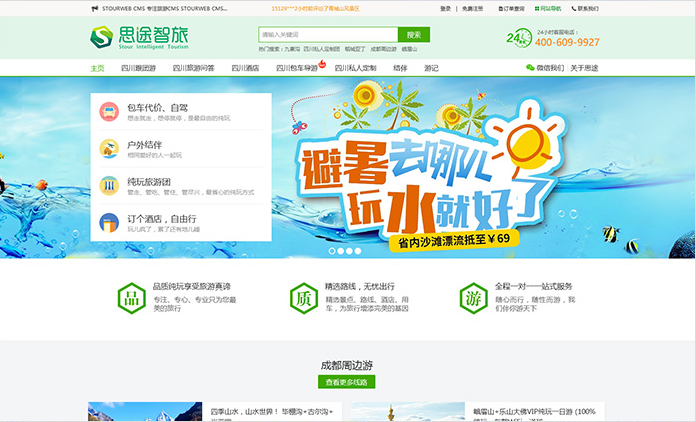Click the 免费注册 register link
The image size is (696, 422).
pyautogui.click(x=472, y=8)
